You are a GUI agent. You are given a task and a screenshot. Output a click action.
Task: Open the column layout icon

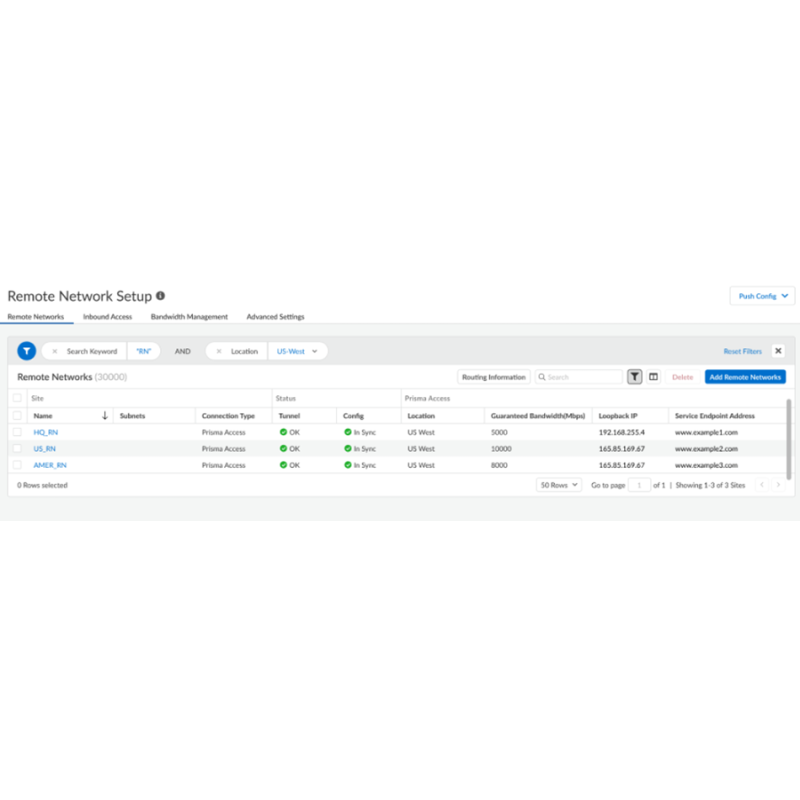point(653,377)
